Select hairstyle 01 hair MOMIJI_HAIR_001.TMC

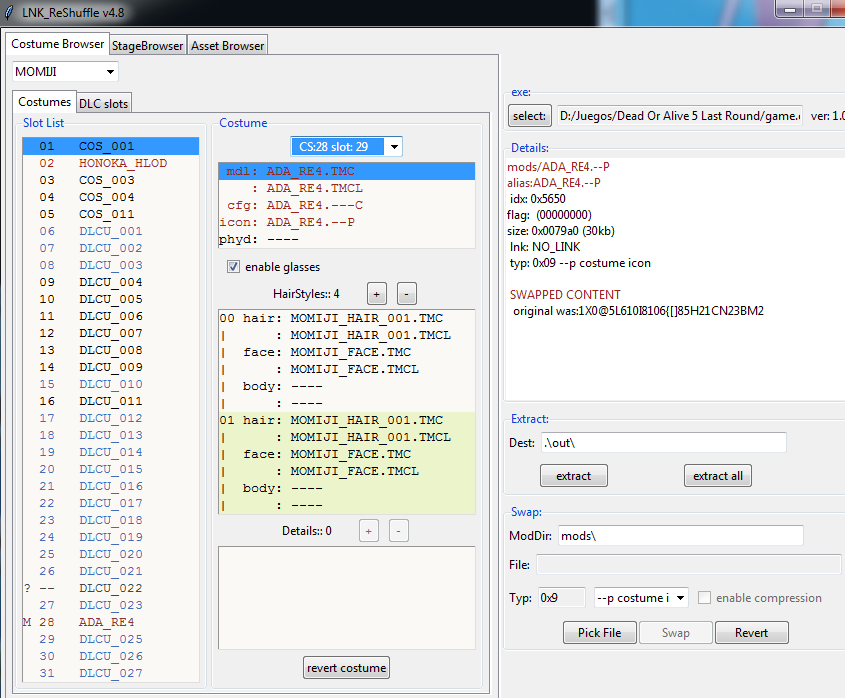347,420
